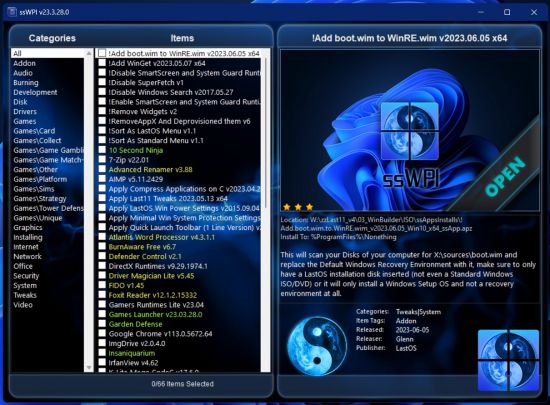The width and height of the screenshot is (550, 405).
Task: Click the three-star rating on preview image
Action: pyautogui.click(x=298, y=207)
